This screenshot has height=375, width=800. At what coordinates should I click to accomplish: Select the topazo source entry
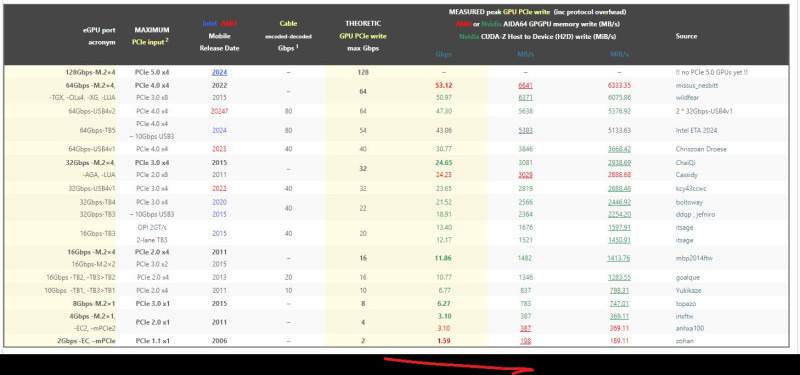click(685, 304)
